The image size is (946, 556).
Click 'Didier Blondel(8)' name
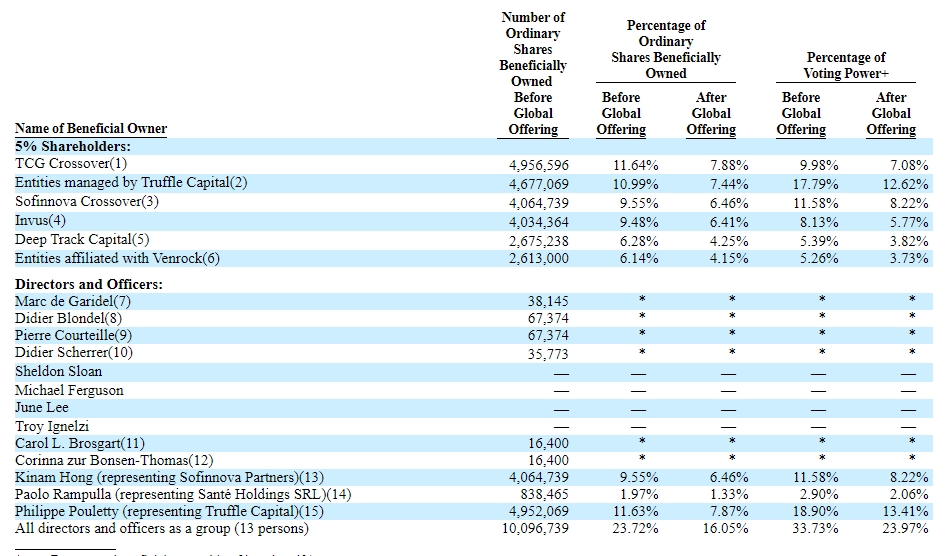pos(68,318)
